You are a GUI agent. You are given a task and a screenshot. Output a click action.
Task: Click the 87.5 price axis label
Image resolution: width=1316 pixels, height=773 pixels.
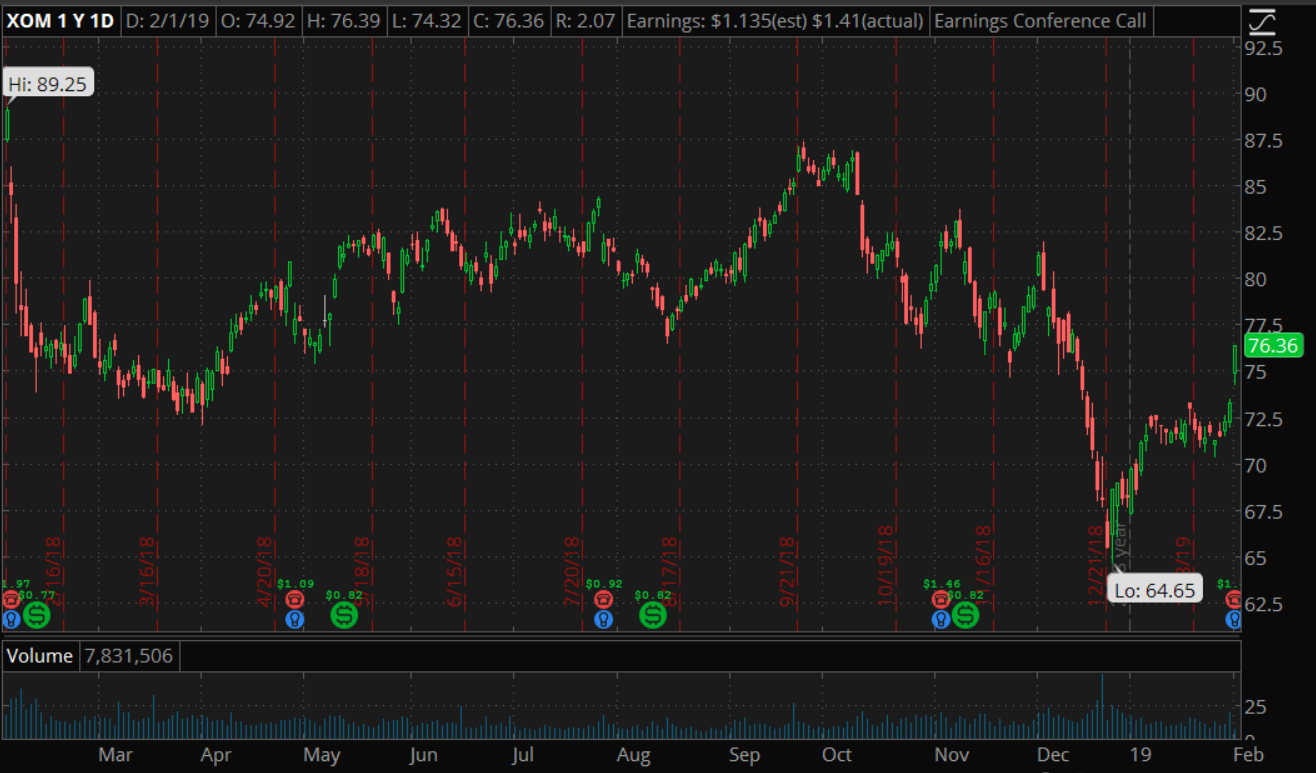tap(1266, 141)
